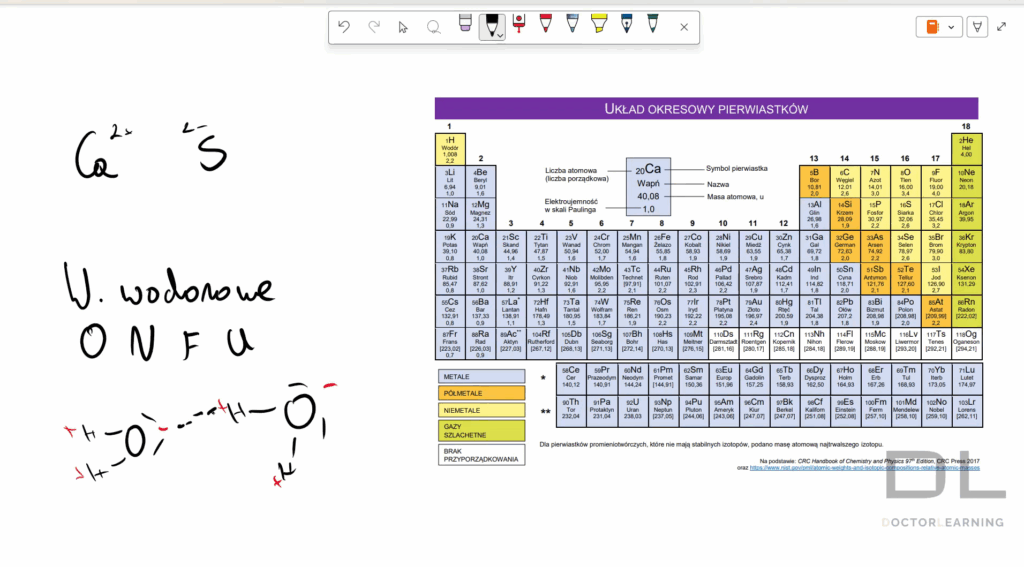This screenshot has width=1024, height=567.
Task: Toggle the grey-blue pencil tool
Action: pos(572,25)
